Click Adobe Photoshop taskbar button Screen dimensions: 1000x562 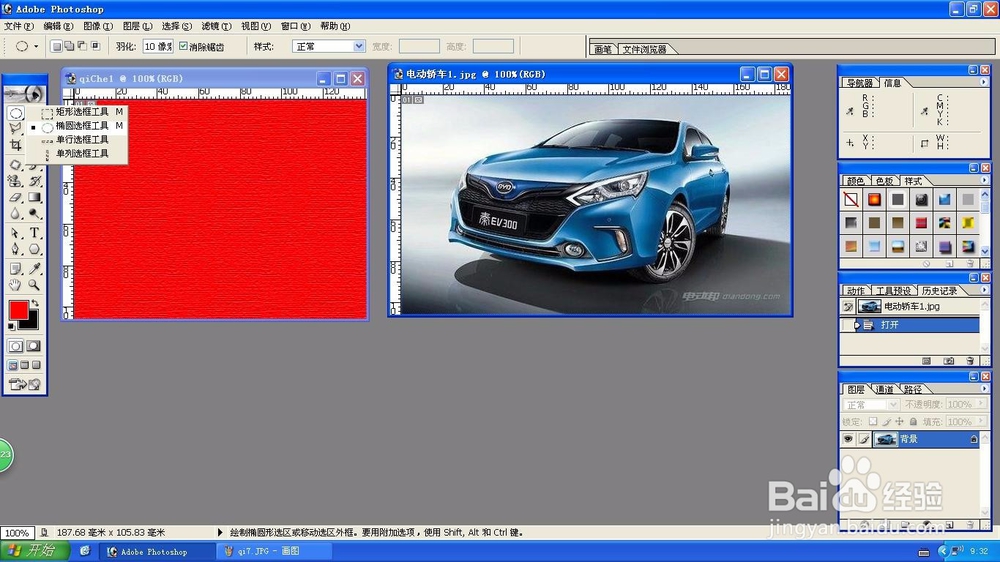(x=158, y=551)
